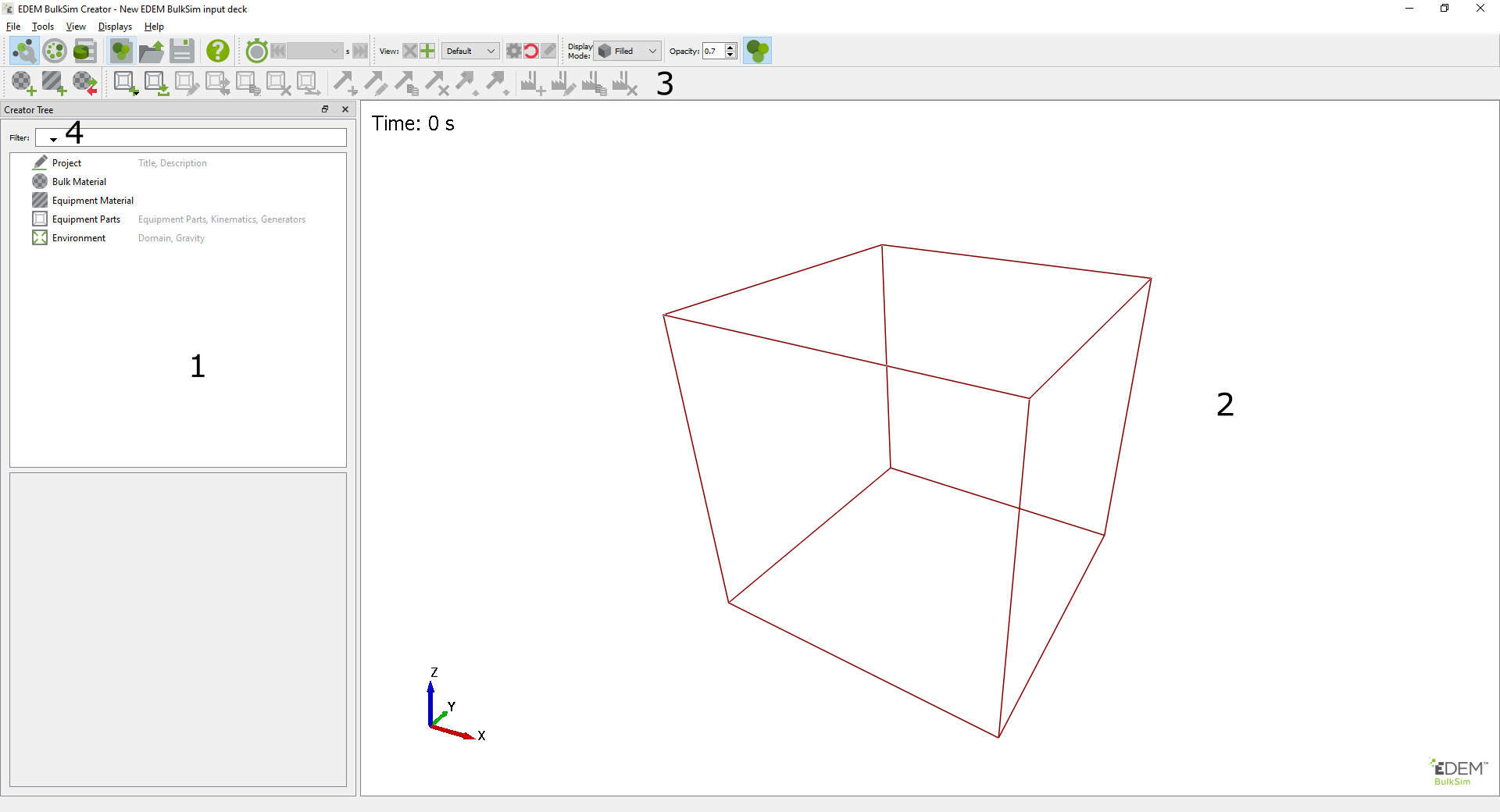Click the Add Equipment Material icon
The width and height of the screenshot is (1500, 812).
pyautogui.click(x=53, y=83)
